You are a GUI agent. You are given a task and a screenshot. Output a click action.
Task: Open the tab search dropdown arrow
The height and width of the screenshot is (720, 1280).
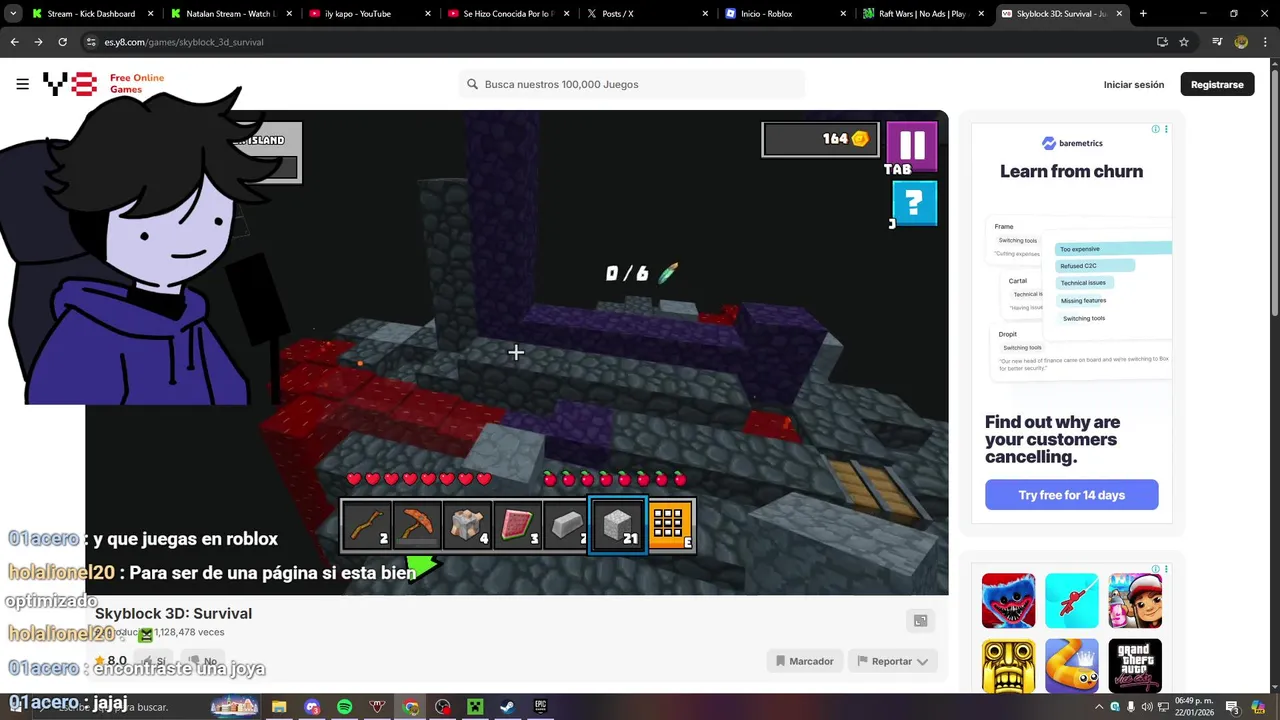click(x=13, y=14)
